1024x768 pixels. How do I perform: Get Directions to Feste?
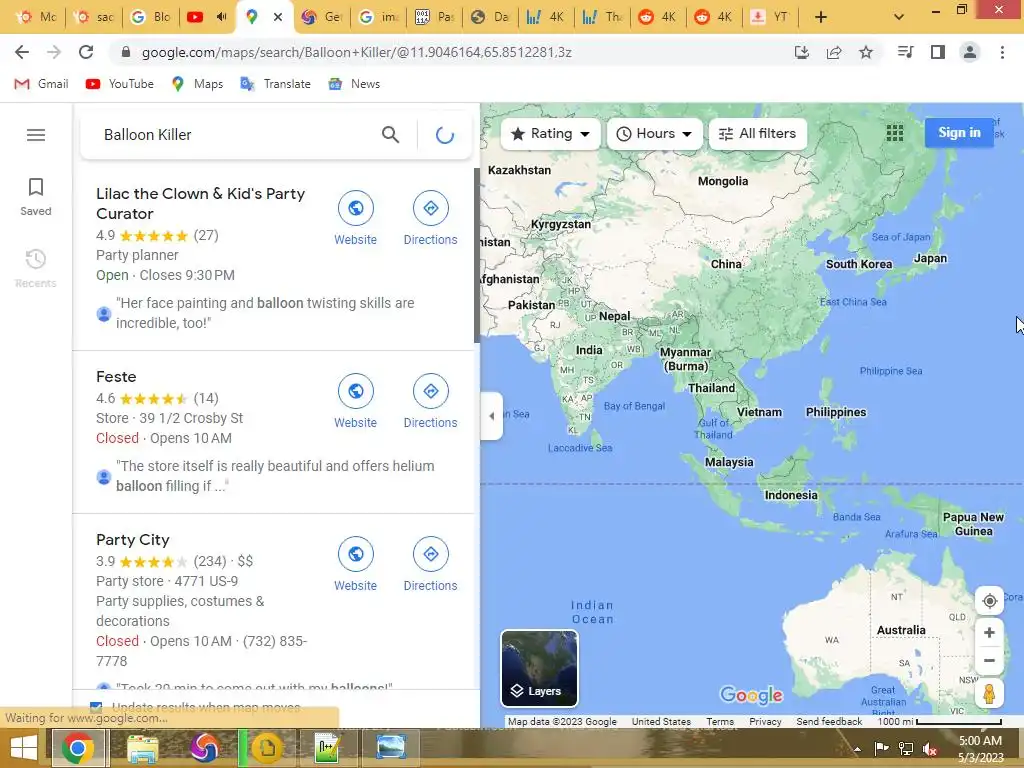click(430, 401)
